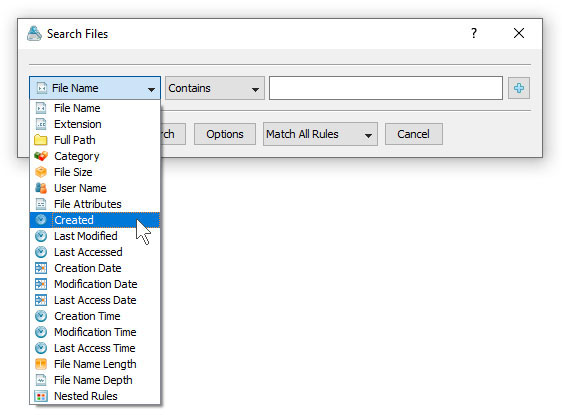Close the Search Files dialog

(519, 33)
